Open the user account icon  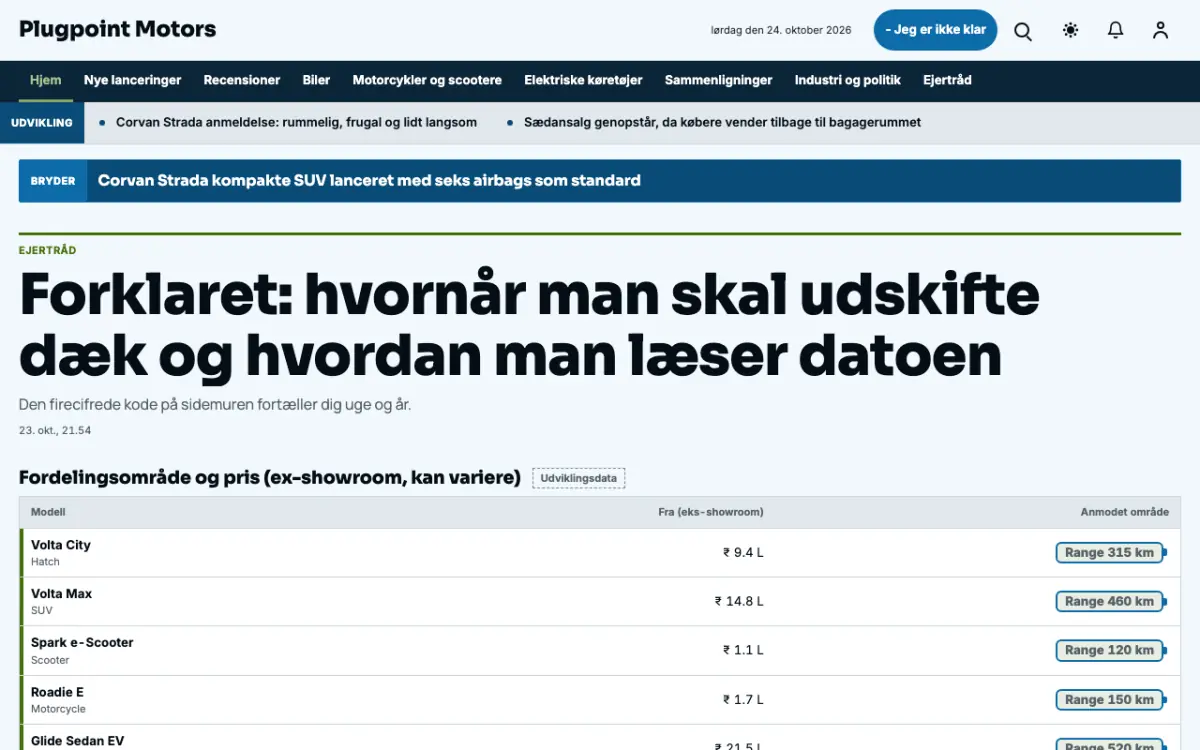tap(1160, 30)
